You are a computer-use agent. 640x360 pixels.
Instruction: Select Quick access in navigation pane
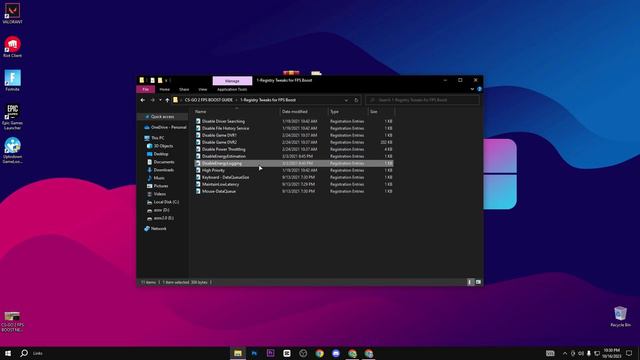[x=162, y=117]
